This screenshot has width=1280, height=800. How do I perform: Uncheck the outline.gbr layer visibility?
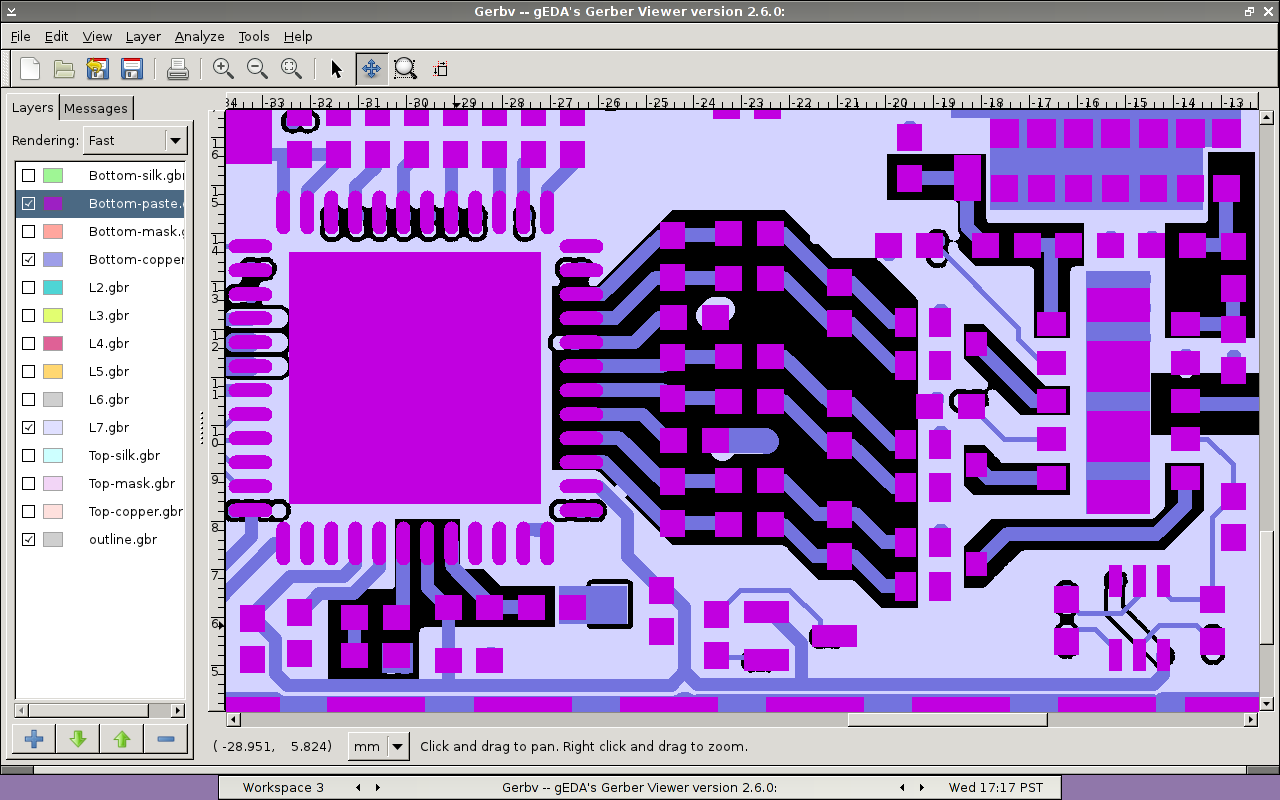pos(29,539)
